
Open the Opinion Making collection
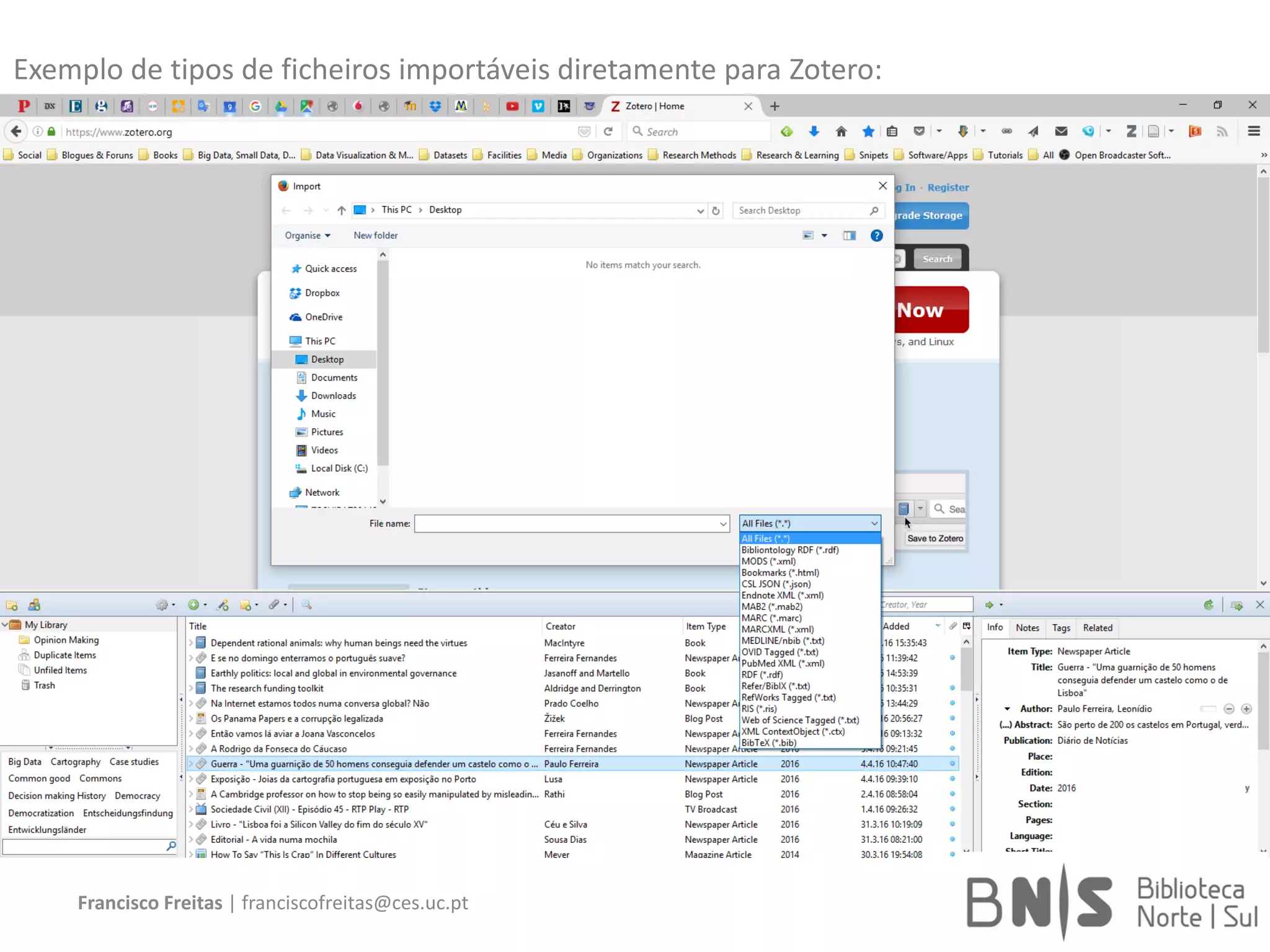tap(66, 640)
